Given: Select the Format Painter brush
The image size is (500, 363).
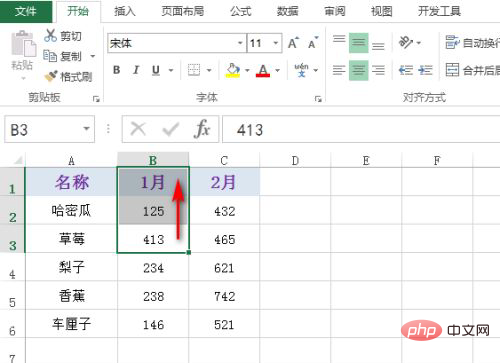Looking at the screenshot, I should click(x=51, y=77).
